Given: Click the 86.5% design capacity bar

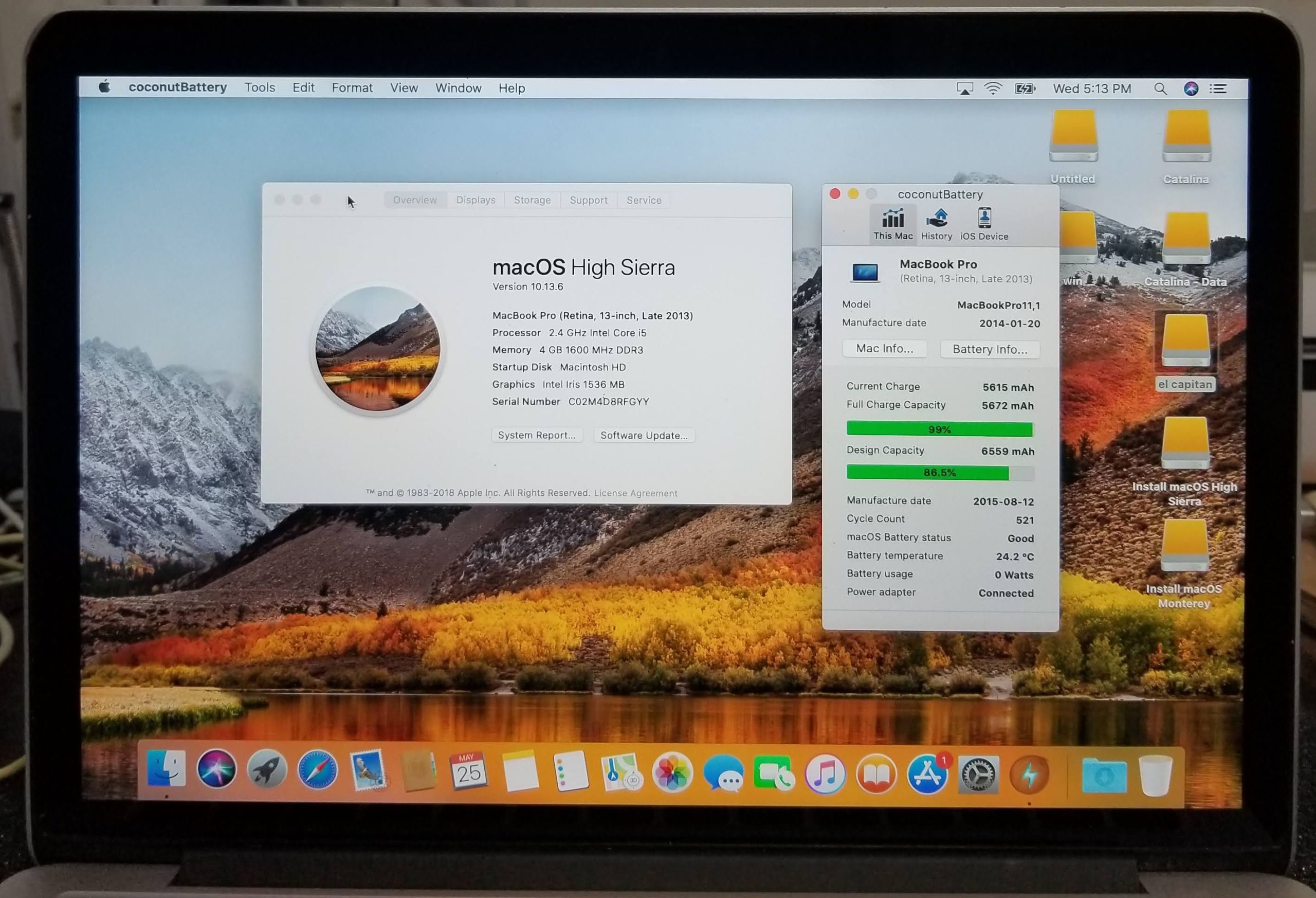Looking at the screenshot, I should [939, 473].
